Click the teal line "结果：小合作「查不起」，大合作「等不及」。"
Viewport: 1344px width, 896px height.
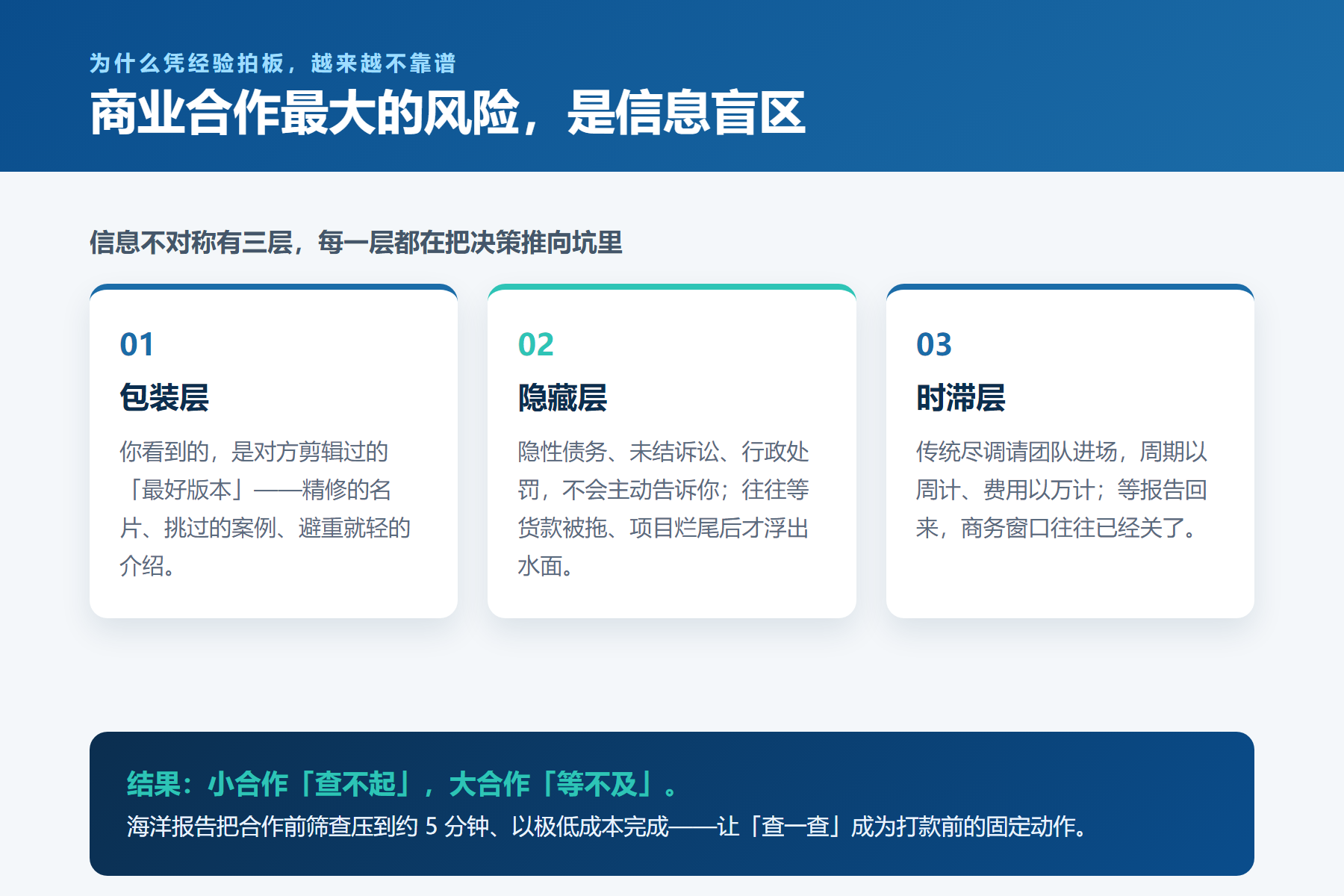[x=403, y=784]
